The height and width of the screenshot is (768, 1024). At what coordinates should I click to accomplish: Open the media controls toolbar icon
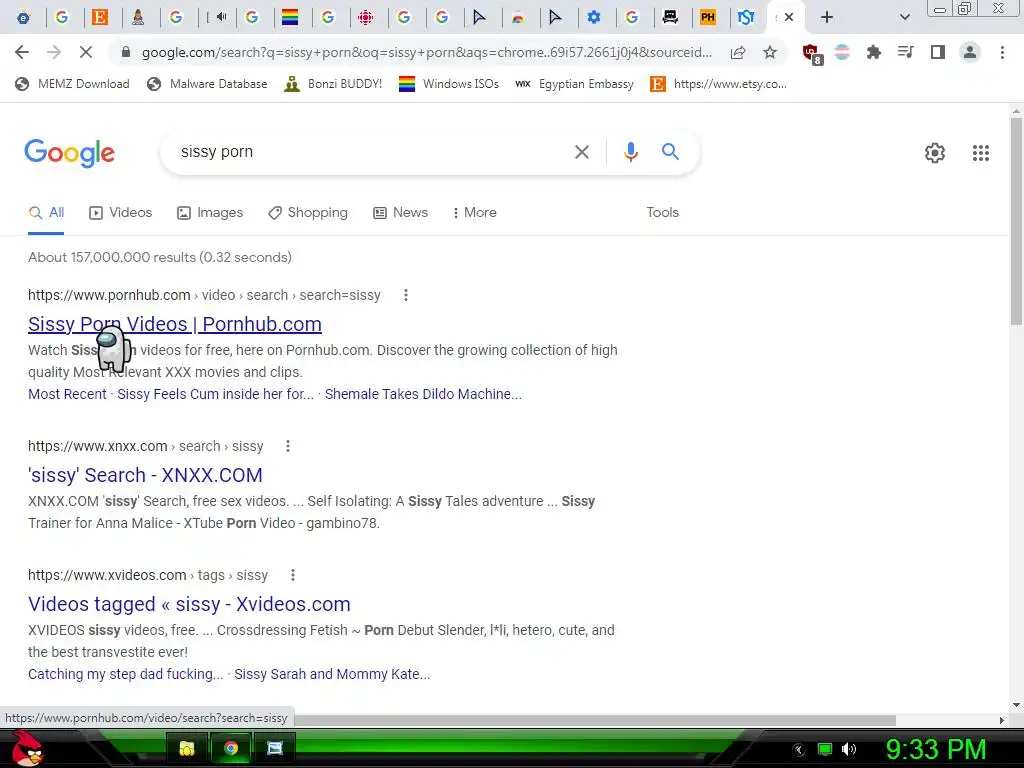click(906, 52)
